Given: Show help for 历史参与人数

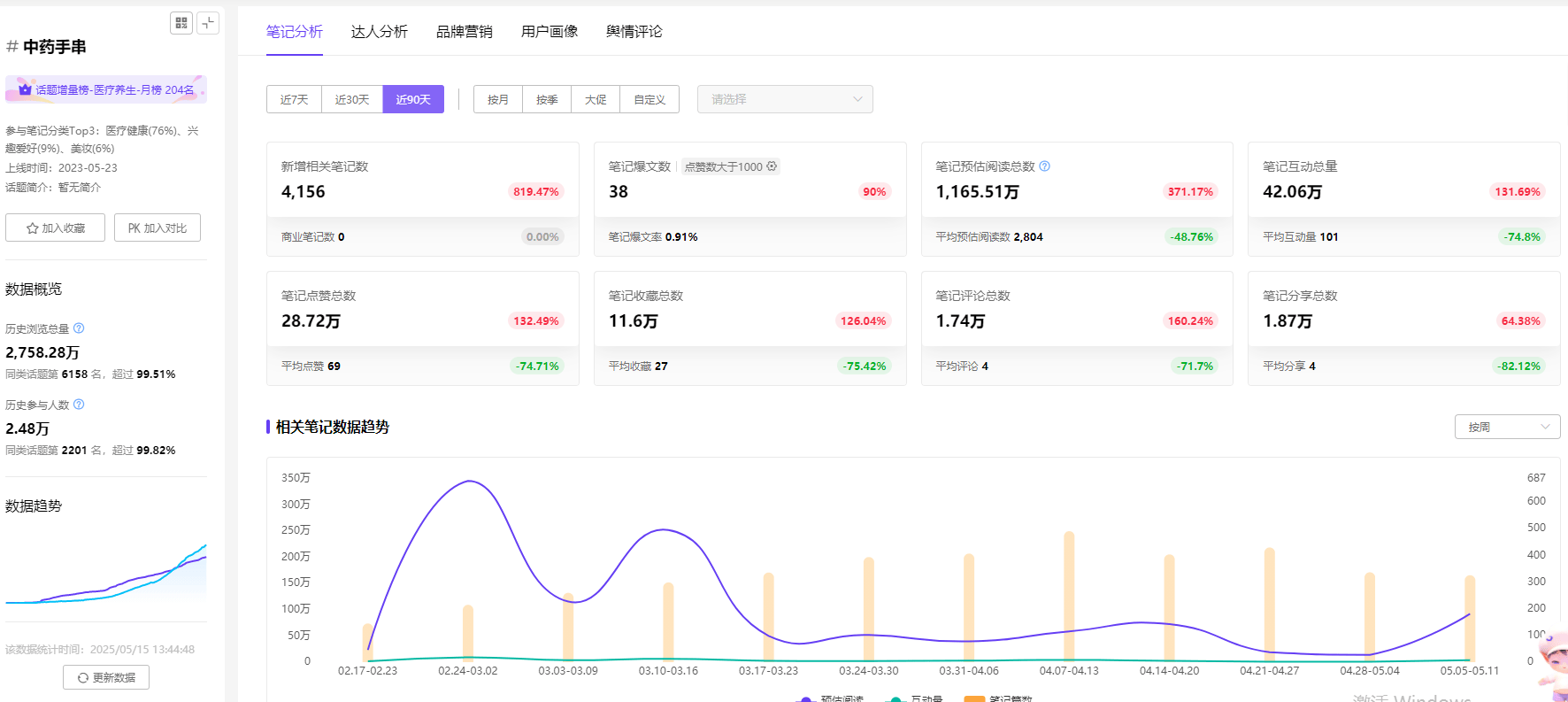Looking at the screenshot, I should 79,405.
